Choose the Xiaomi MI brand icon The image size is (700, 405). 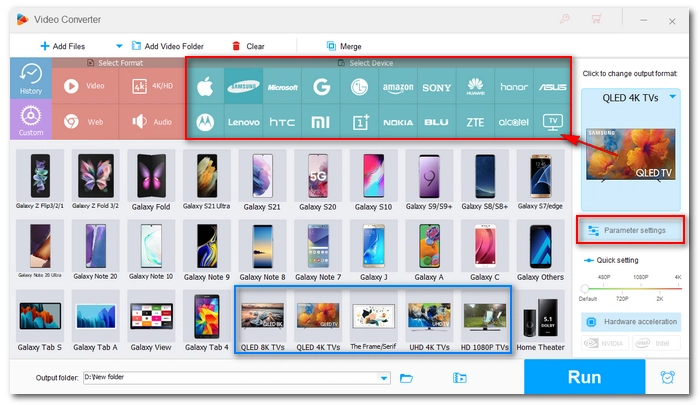(x=321, y=121)
